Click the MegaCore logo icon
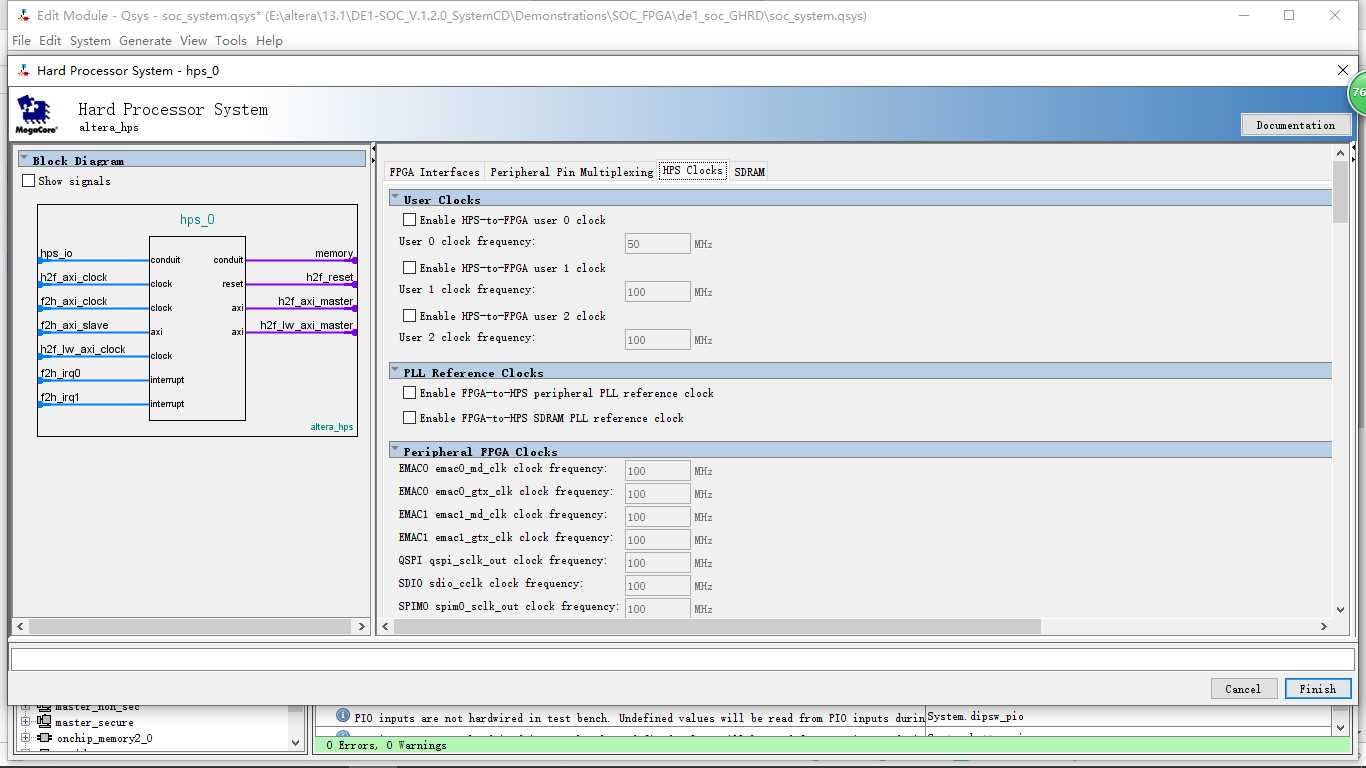1366x768 pixels. [x=36, y=115]
